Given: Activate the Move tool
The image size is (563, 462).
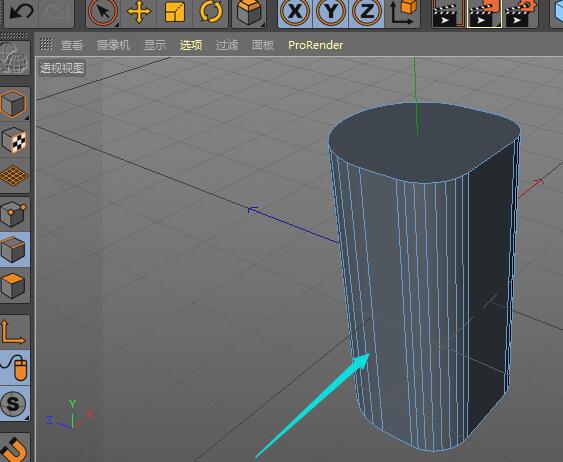Looking at the screenshot, I should coord(139,12).
